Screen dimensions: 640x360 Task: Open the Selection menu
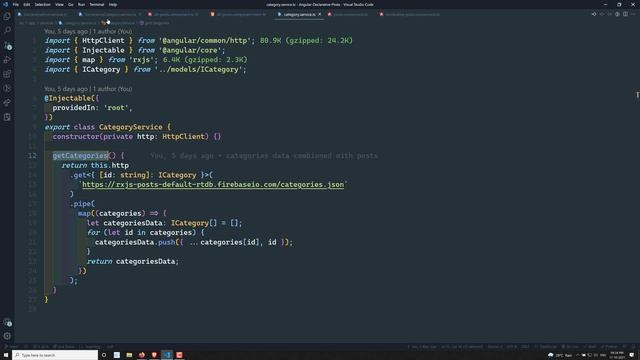tap(42, 4)
